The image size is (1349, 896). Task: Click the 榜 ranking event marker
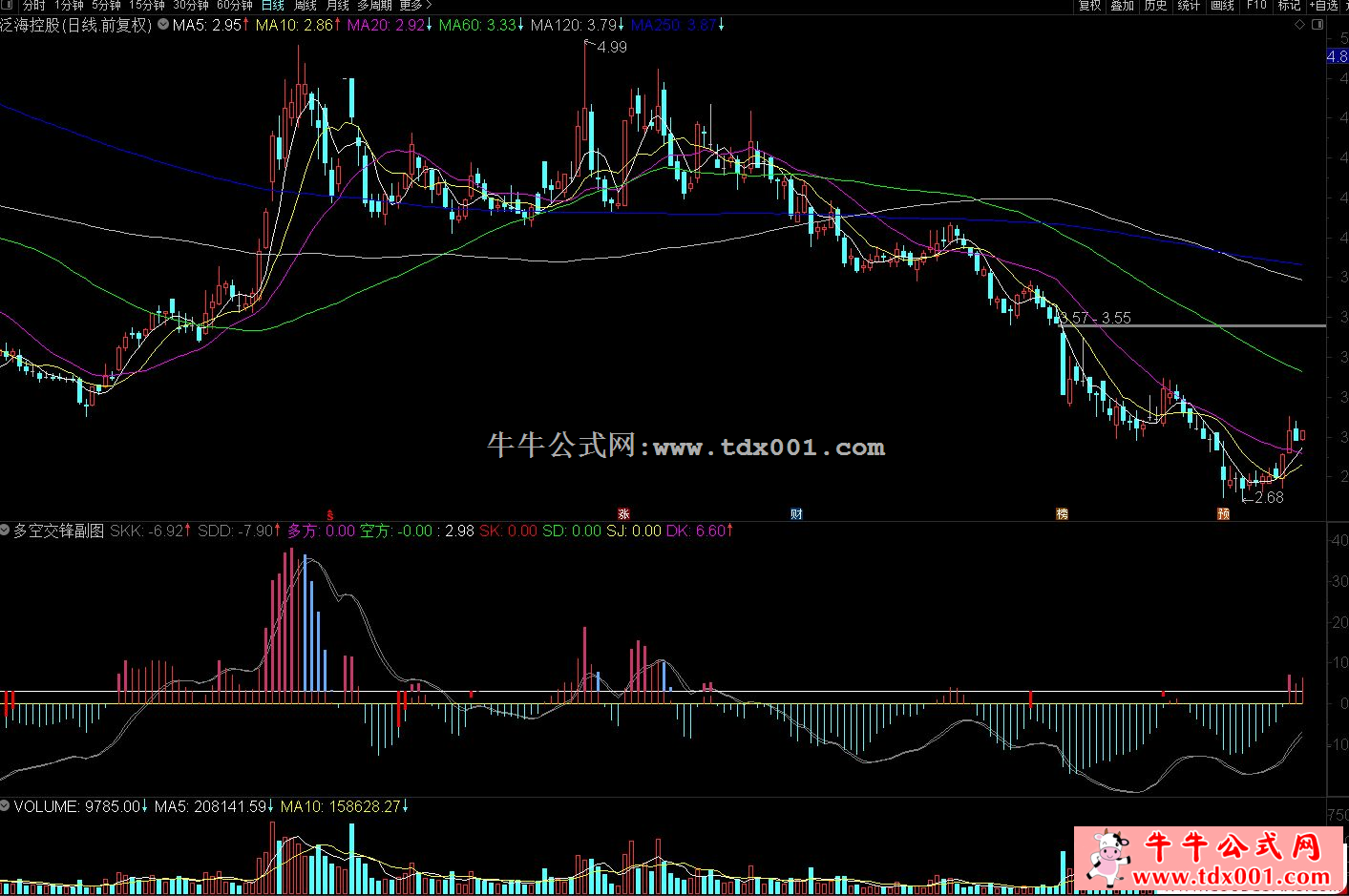click(x=1062, y=514)
